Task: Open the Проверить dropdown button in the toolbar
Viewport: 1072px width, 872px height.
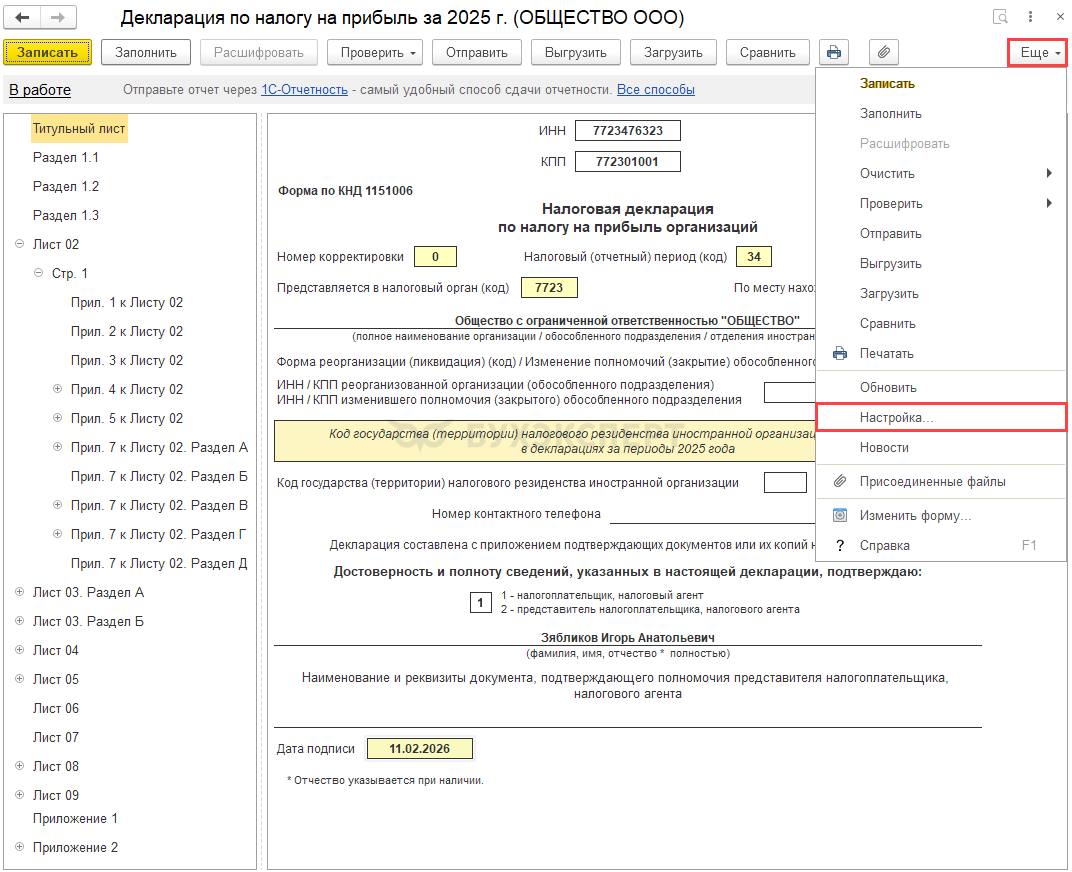Action: click(376, 52)
